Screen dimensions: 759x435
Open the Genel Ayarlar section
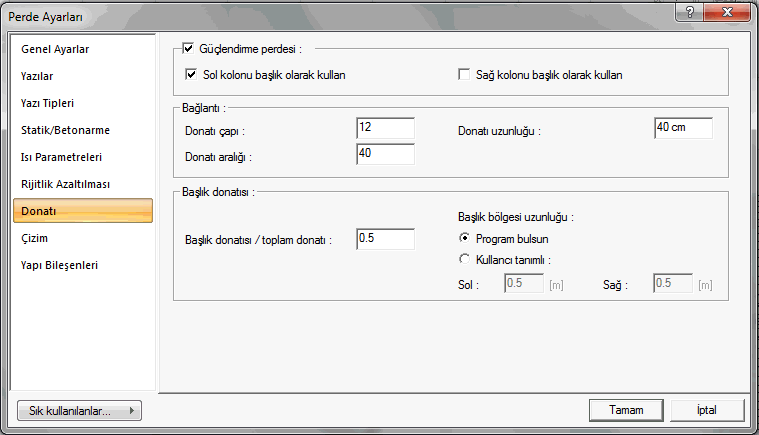pyautogui.click(x=83, y=49)
